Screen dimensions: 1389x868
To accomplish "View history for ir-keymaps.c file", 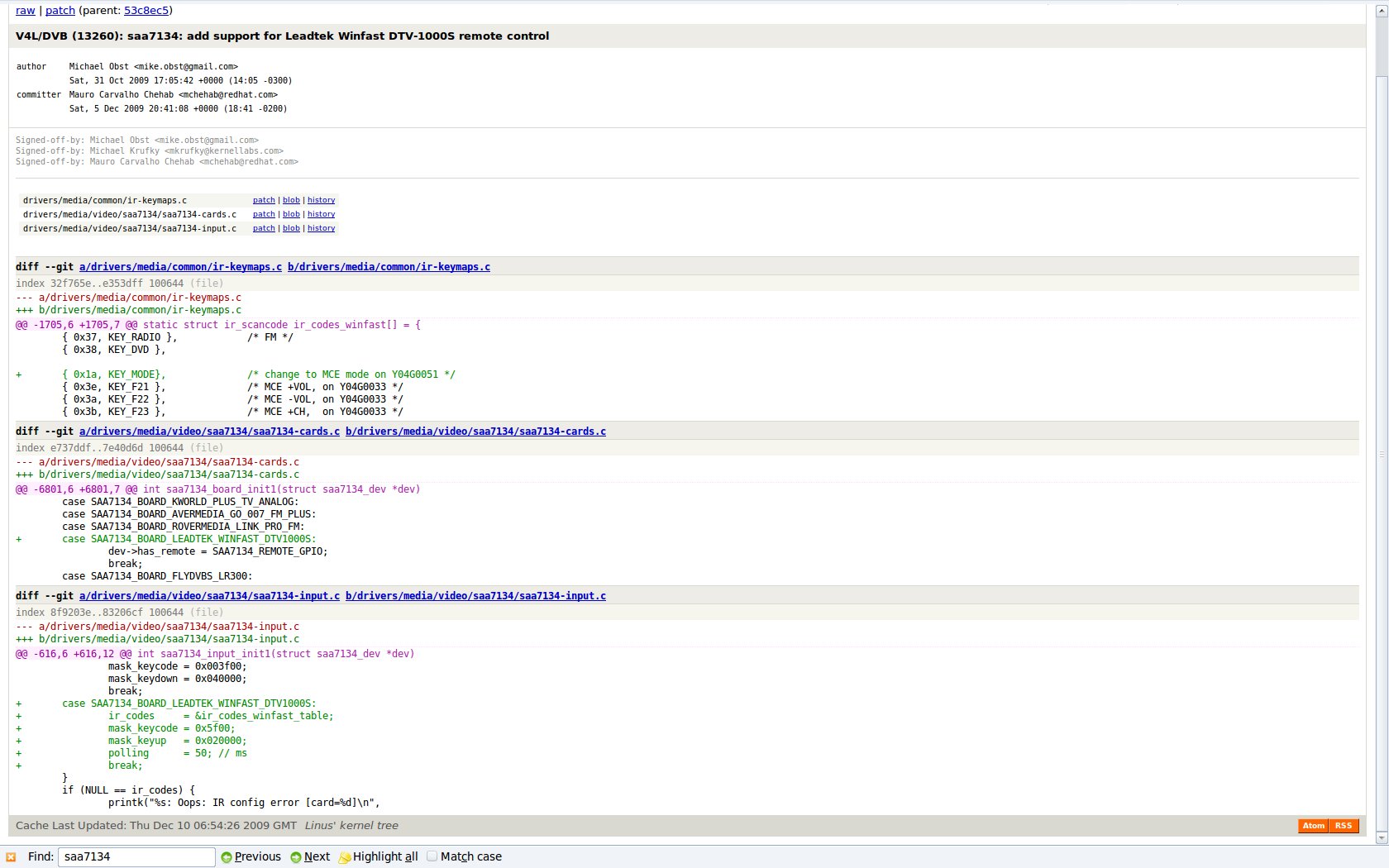I will point(321,200).
